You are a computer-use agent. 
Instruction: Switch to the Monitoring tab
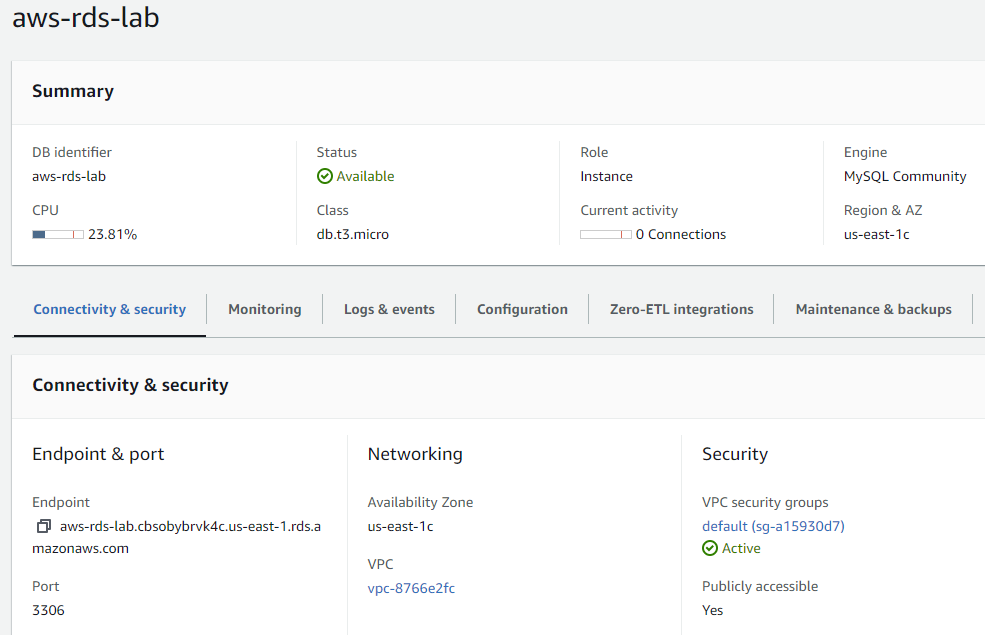(264, 309)
